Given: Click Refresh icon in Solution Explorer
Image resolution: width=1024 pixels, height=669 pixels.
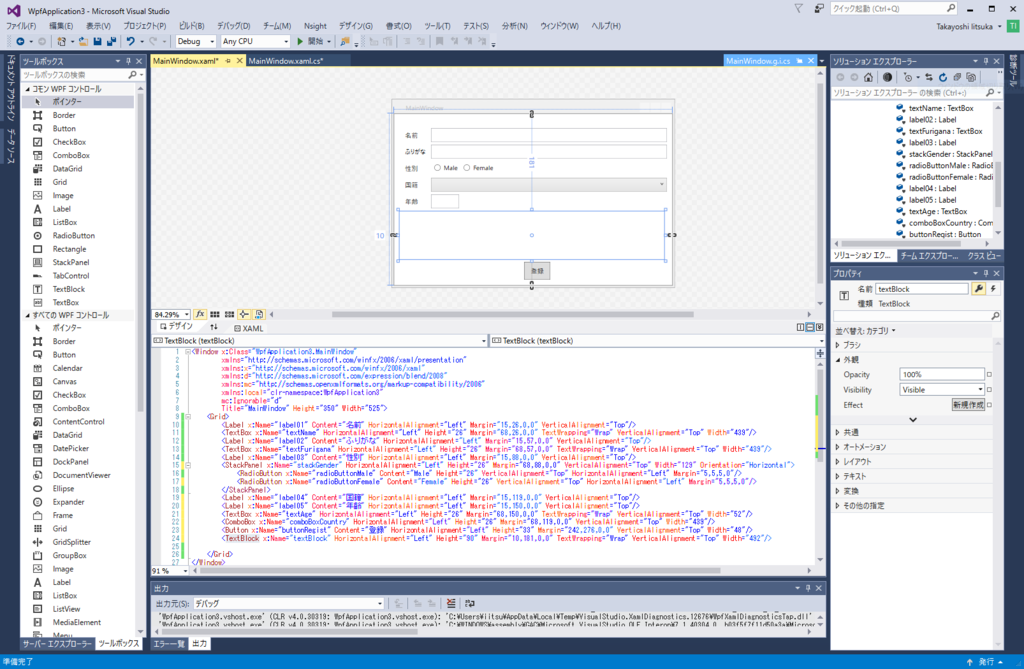Looking at the screenshot, I should click(943, 77).
